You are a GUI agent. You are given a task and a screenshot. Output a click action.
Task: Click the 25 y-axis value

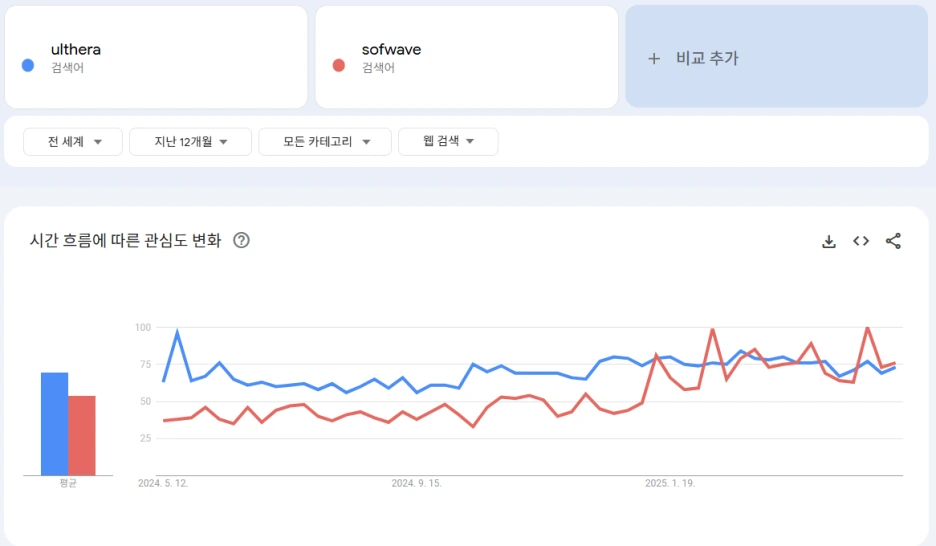pyautogui.click(x=145, y=439)
